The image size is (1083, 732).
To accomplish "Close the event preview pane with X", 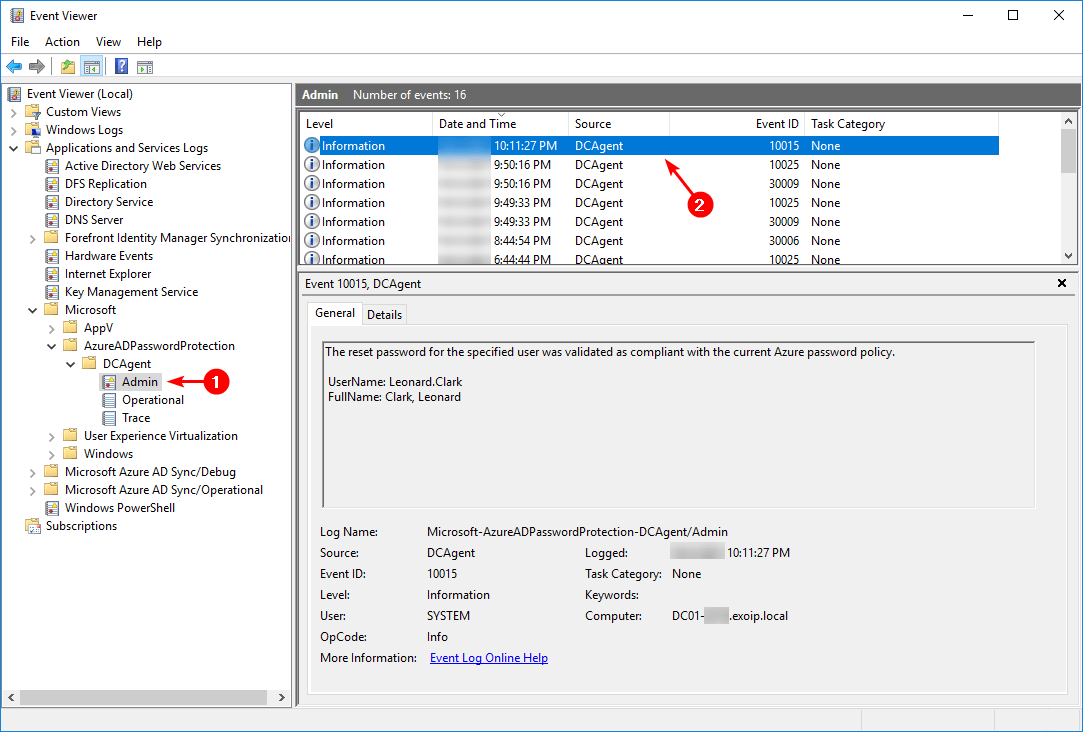I will pyautogui.click(x=1062, y=284).
